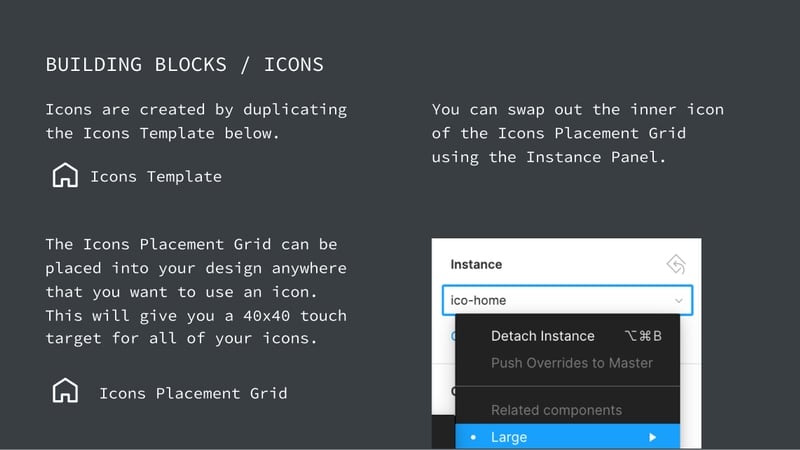The image size is (800, 450).
Task: Click the home icon beside Icons Template
Action: click(x=65, y=176)
